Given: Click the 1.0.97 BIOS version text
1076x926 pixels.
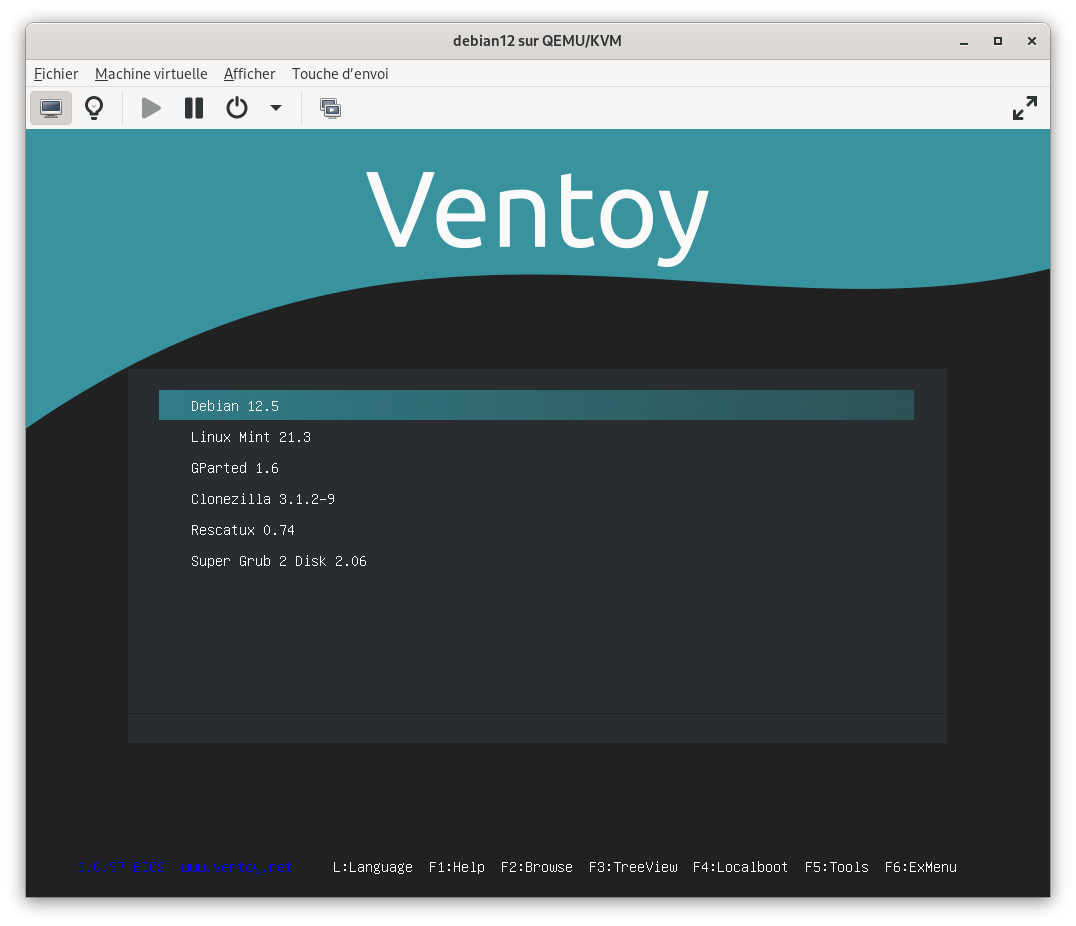Looking at the screenshot, I should click(121, 867).
